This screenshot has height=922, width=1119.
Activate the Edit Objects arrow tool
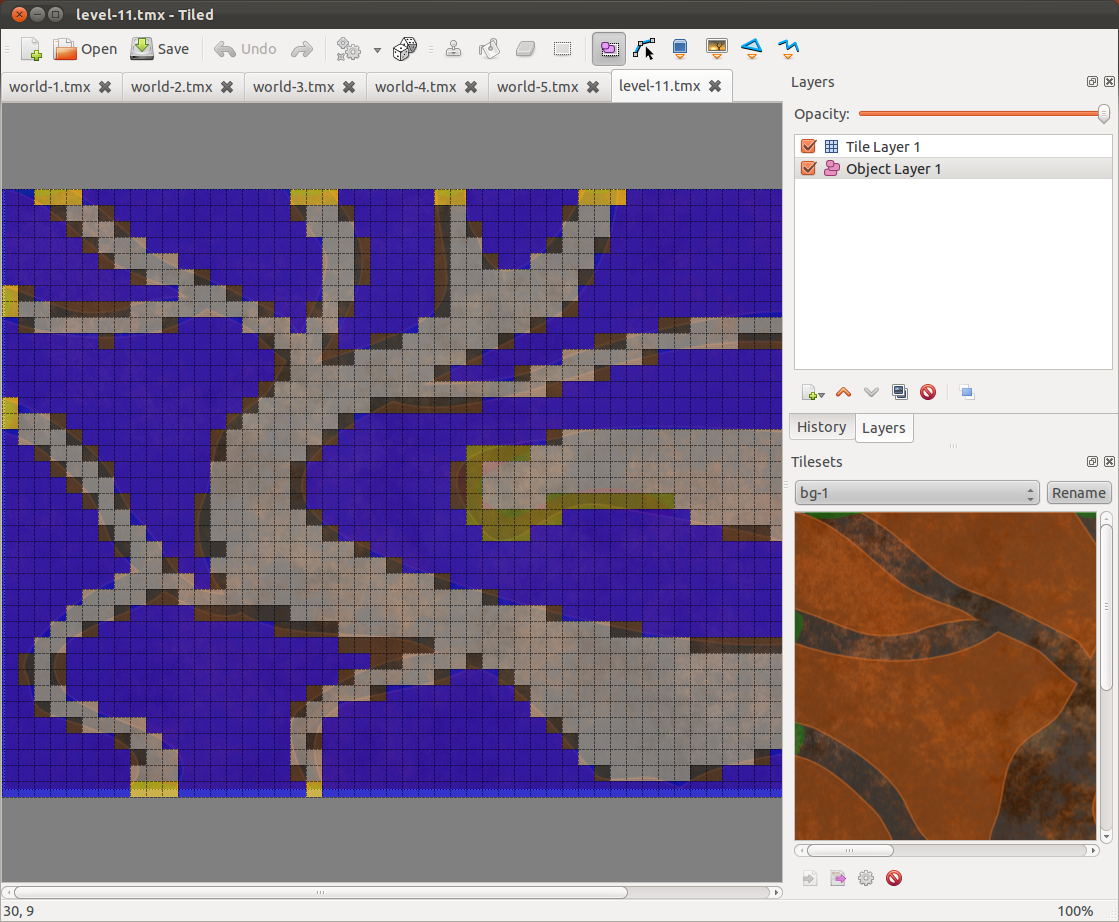644,48
